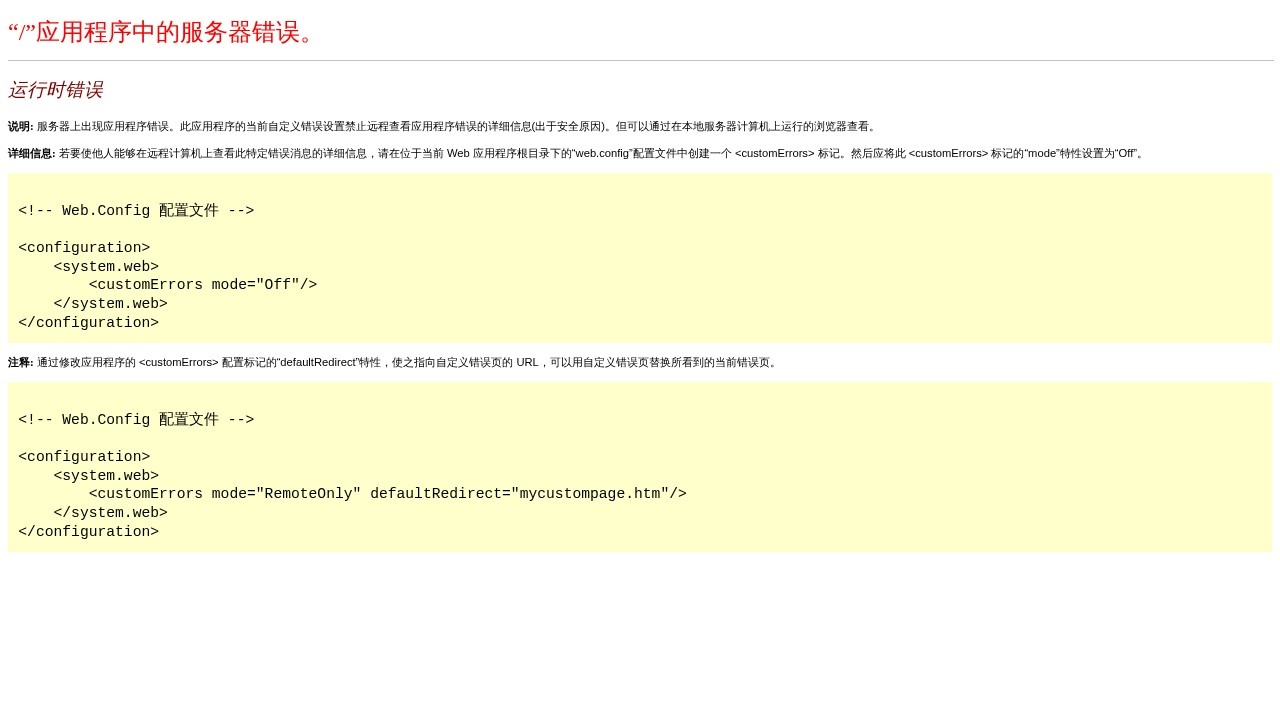Click the 说明 paragraph about 服务器上出现应用程序错误

pos(456,127)
